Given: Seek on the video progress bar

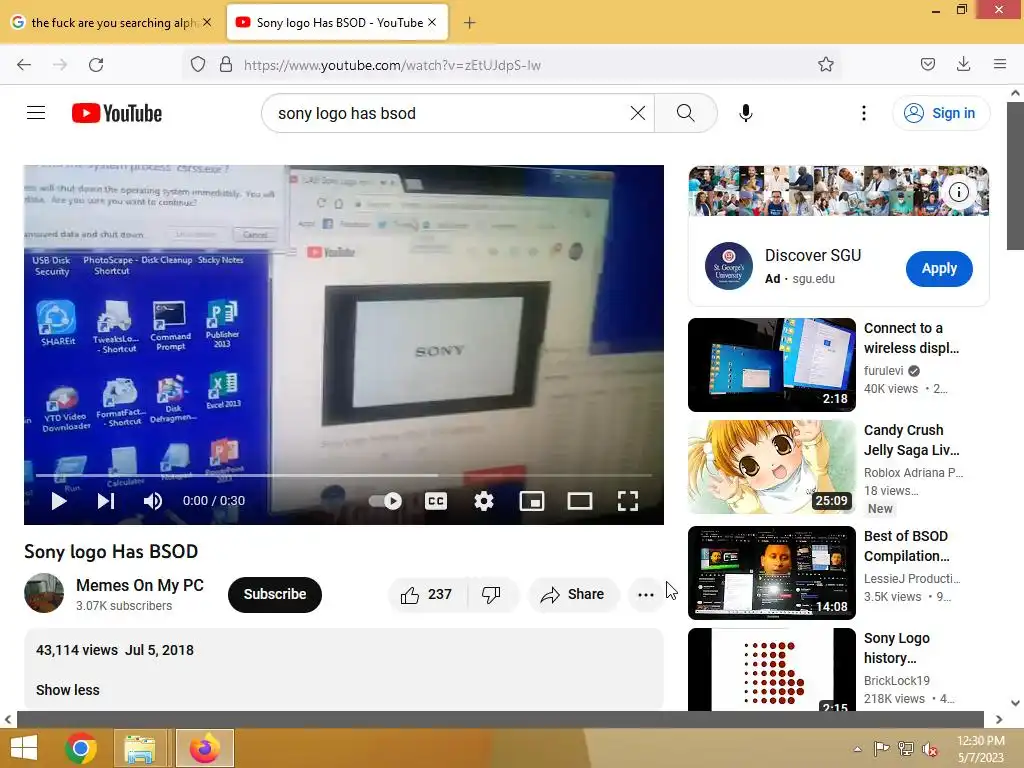Looking at the screenshot, I should tap(344, 475).
